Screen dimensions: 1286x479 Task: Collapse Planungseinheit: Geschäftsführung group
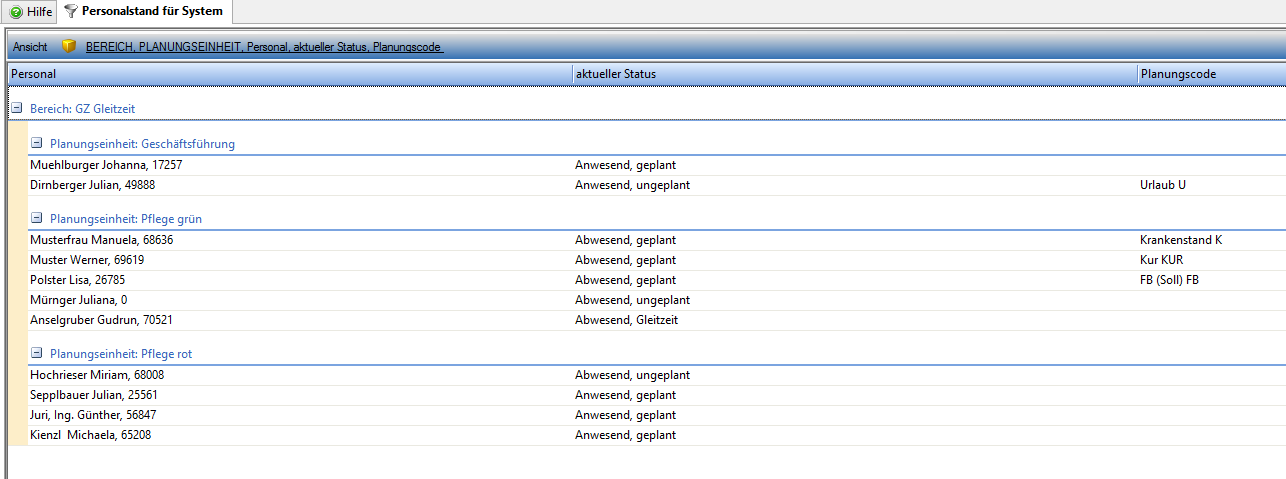[37, 144]
